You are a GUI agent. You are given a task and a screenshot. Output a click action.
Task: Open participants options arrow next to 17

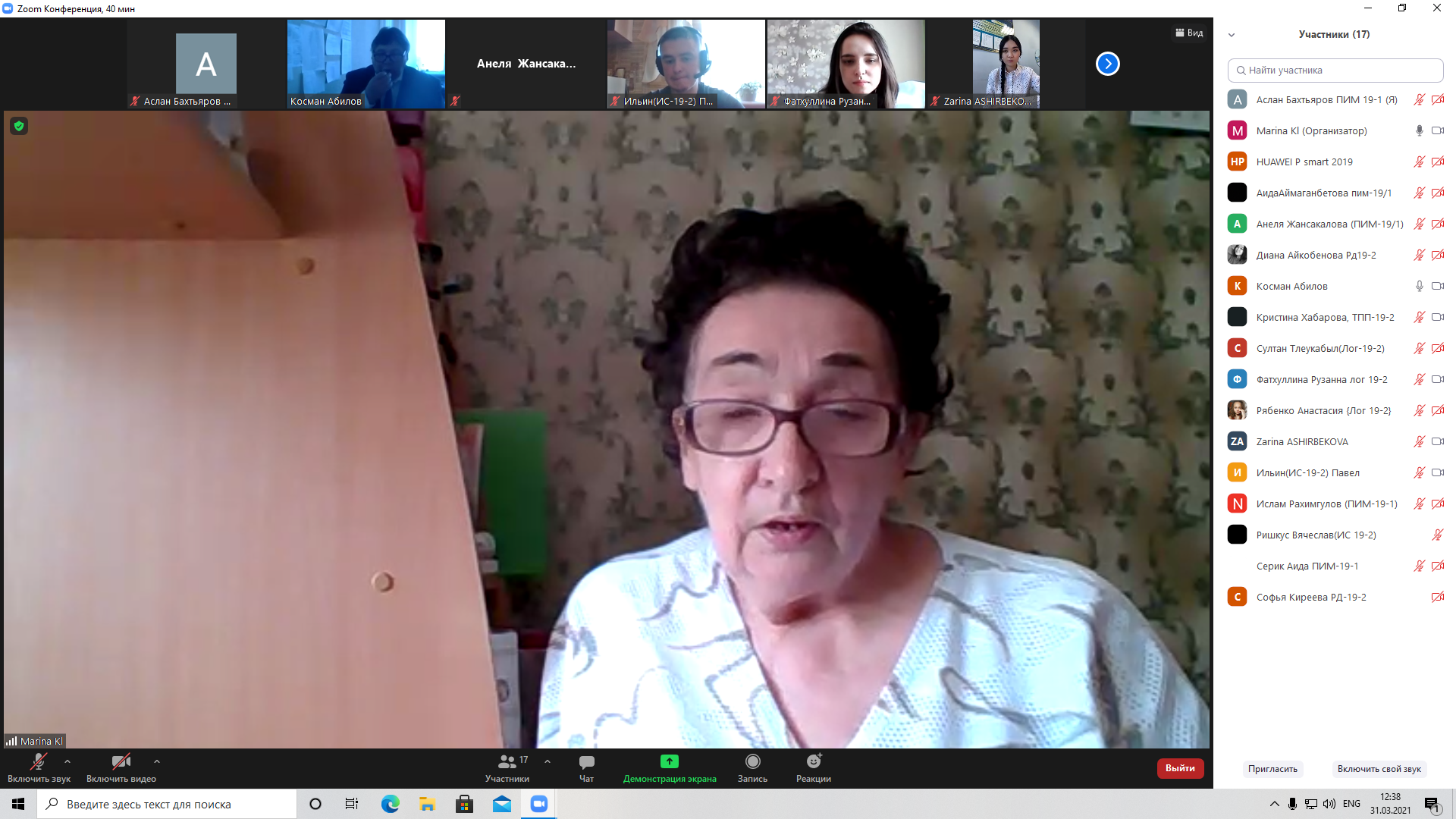(x=548, y=761)
